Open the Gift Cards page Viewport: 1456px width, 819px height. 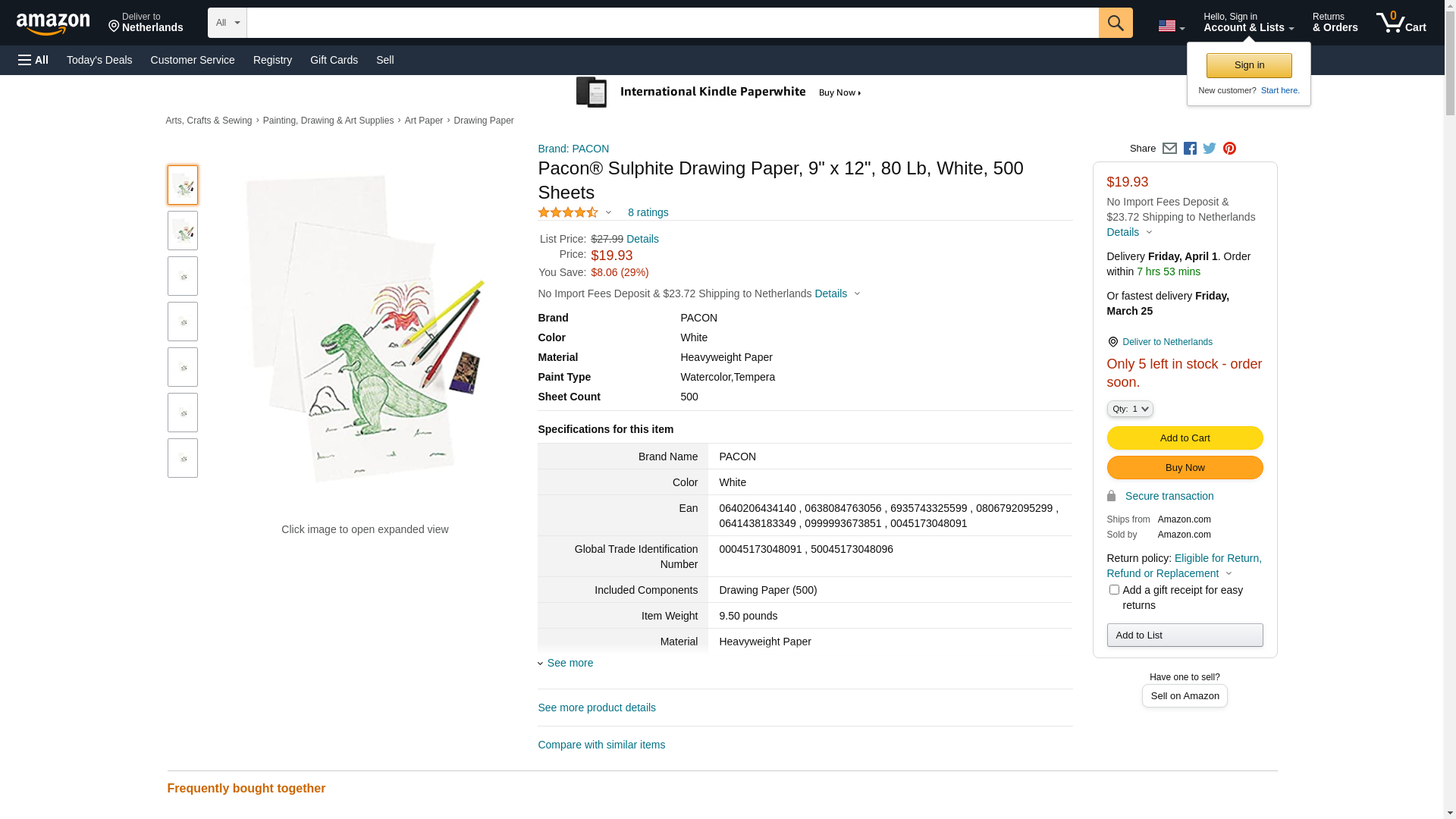coord(334,60)
